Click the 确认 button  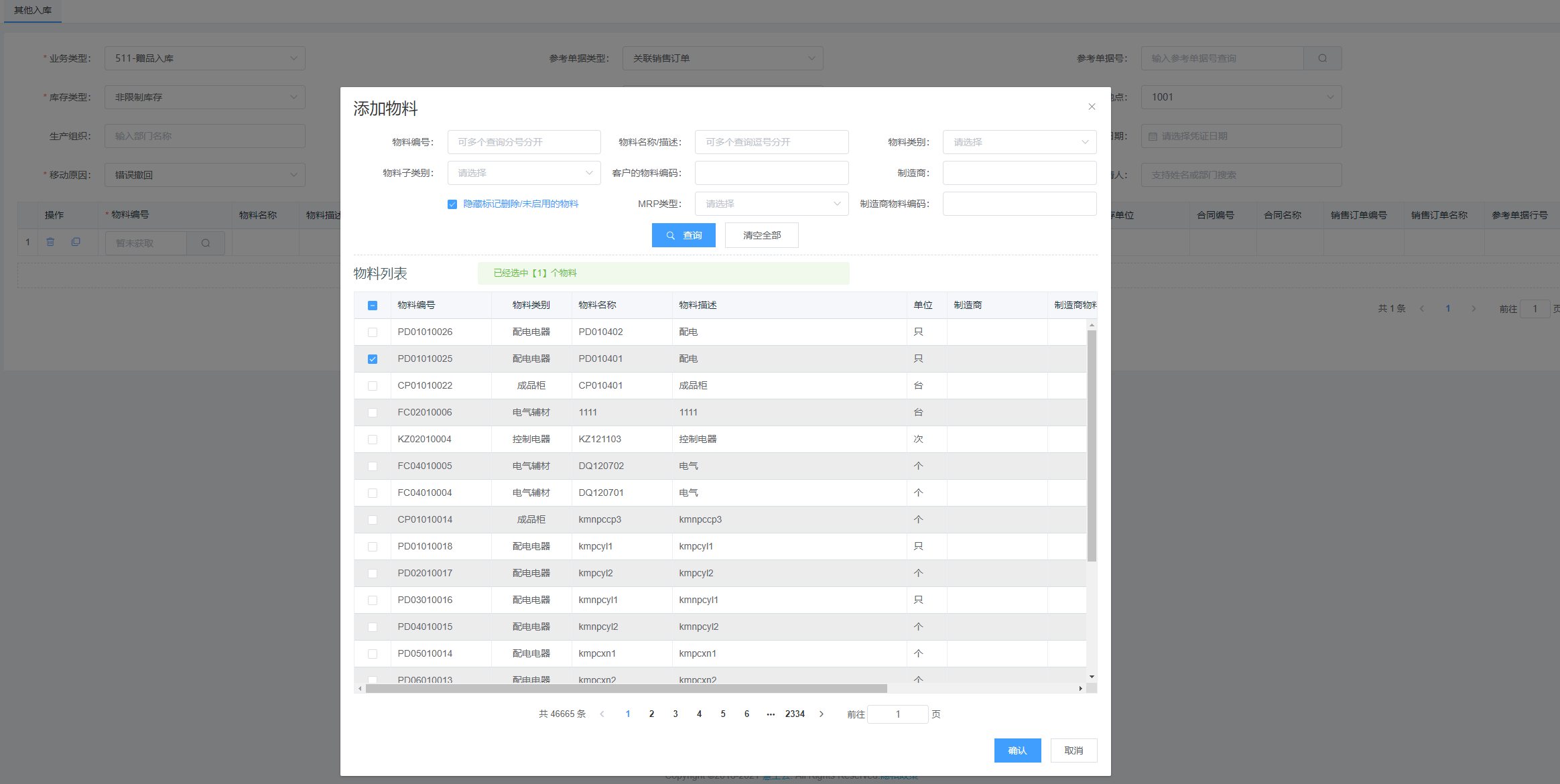(1017, 750)
